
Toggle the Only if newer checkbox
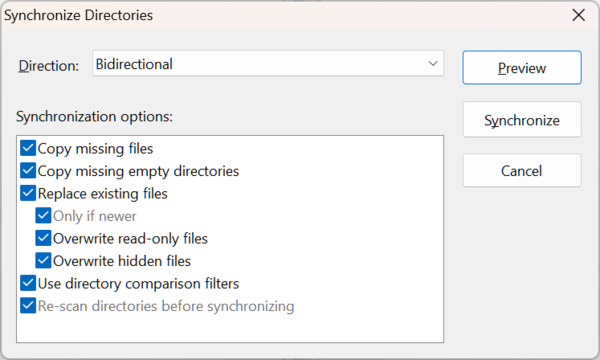click(x=43, y=216)
